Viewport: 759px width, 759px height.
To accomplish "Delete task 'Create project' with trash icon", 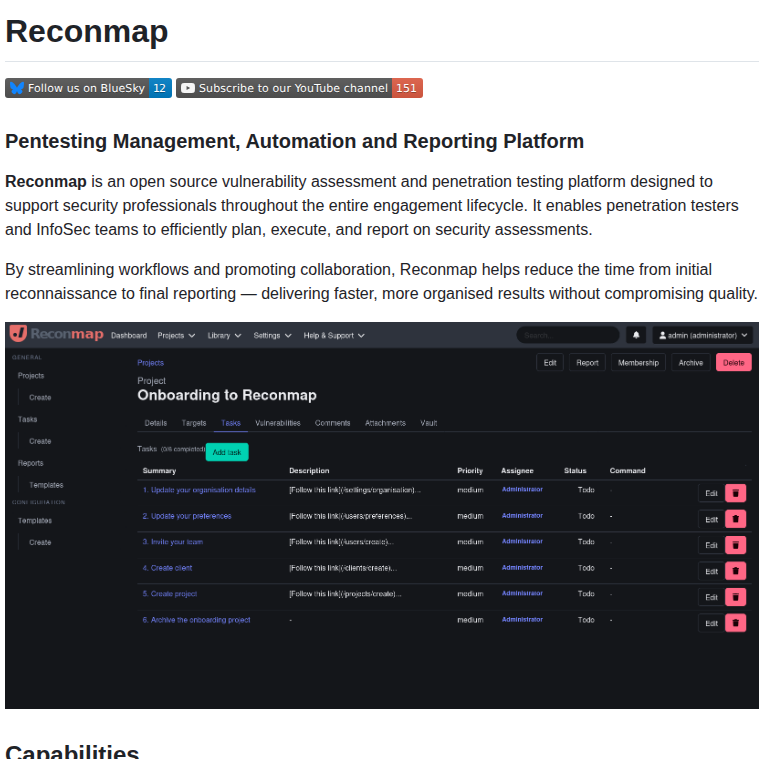I will click(x=735, y=597).
